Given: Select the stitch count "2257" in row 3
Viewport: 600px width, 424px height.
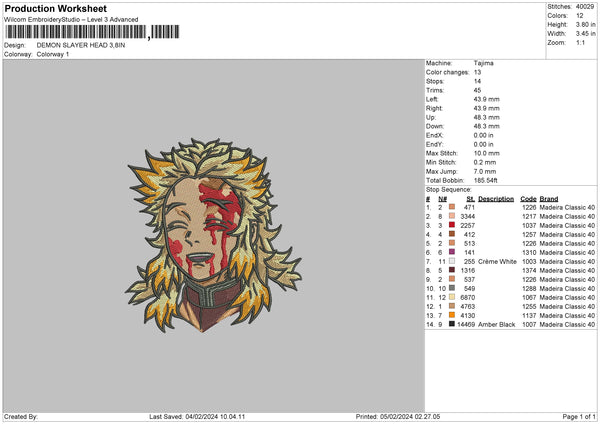Looking at the screenshot, I should pyautogui.click(x=468, y=225).
